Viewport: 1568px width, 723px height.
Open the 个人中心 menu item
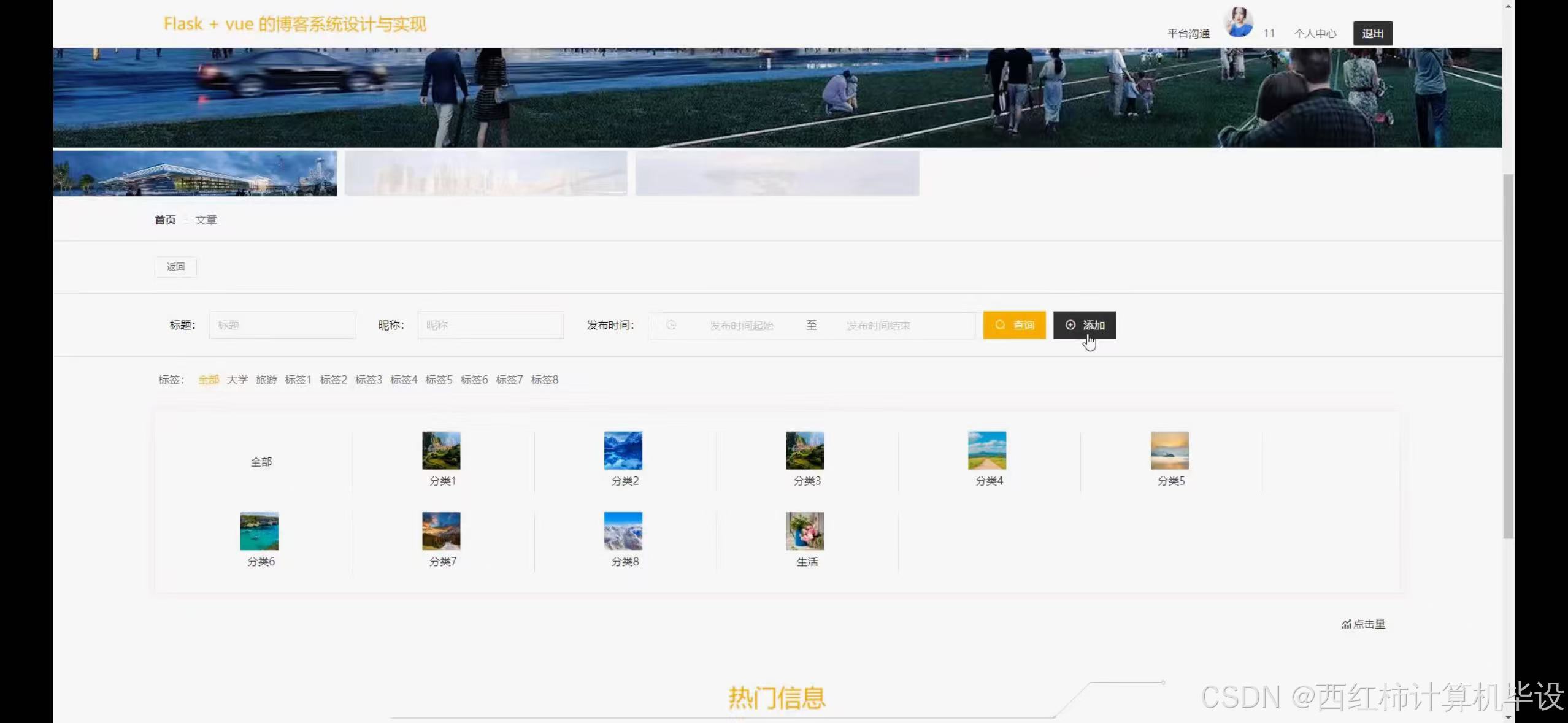tap(1315, 34)
